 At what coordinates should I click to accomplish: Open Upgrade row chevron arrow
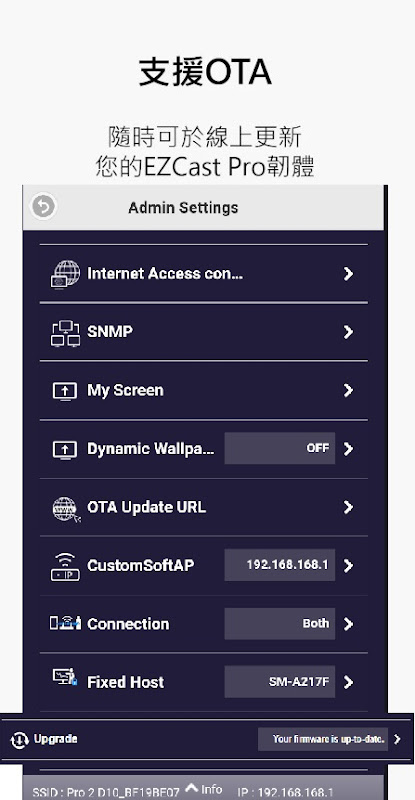pyautogui.click(x=398, y=739)
